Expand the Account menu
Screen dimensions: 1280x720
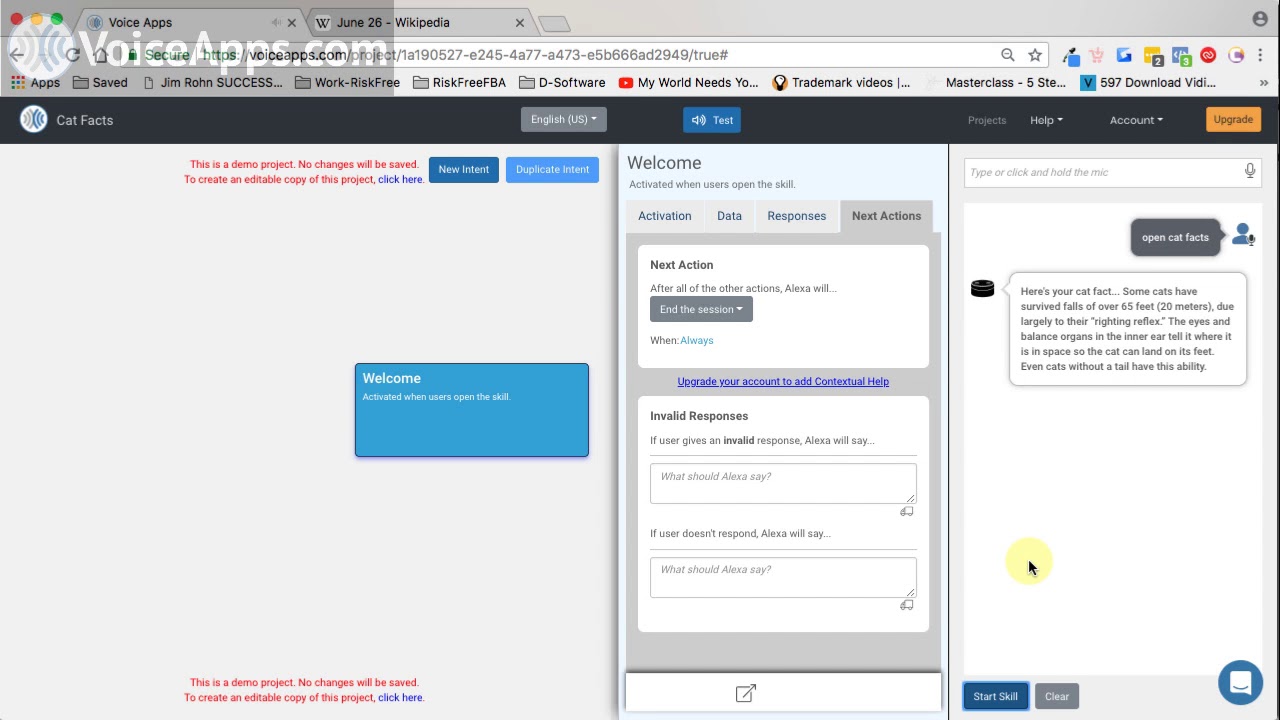(x=1136, y=120)
